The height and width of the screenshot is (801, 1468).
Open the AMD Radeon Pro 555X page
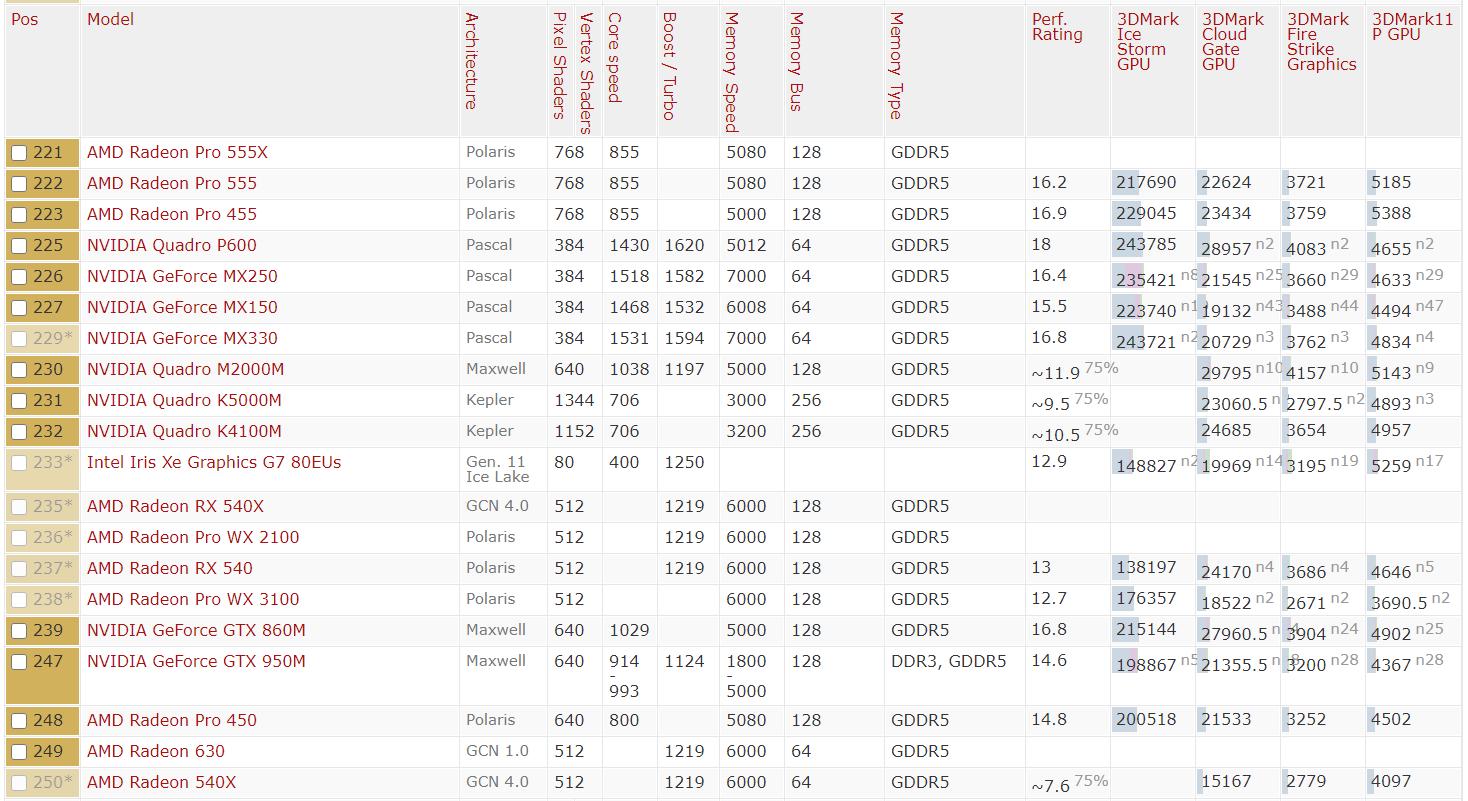(x=178, y=153)
